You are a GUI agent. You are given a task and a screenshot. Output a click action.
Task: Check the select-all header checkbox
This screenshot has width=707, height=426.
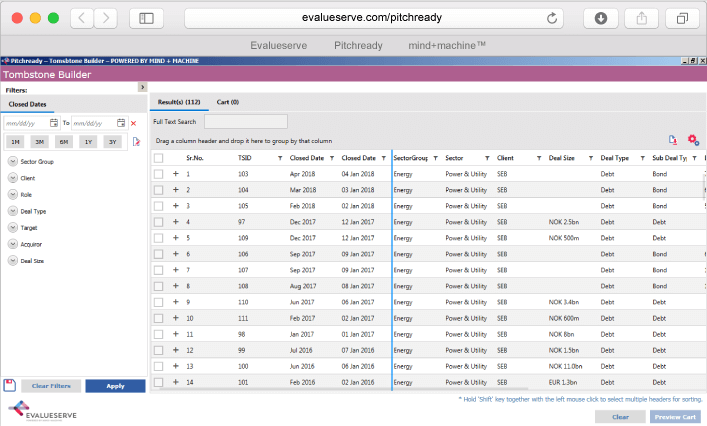point(158,158)
